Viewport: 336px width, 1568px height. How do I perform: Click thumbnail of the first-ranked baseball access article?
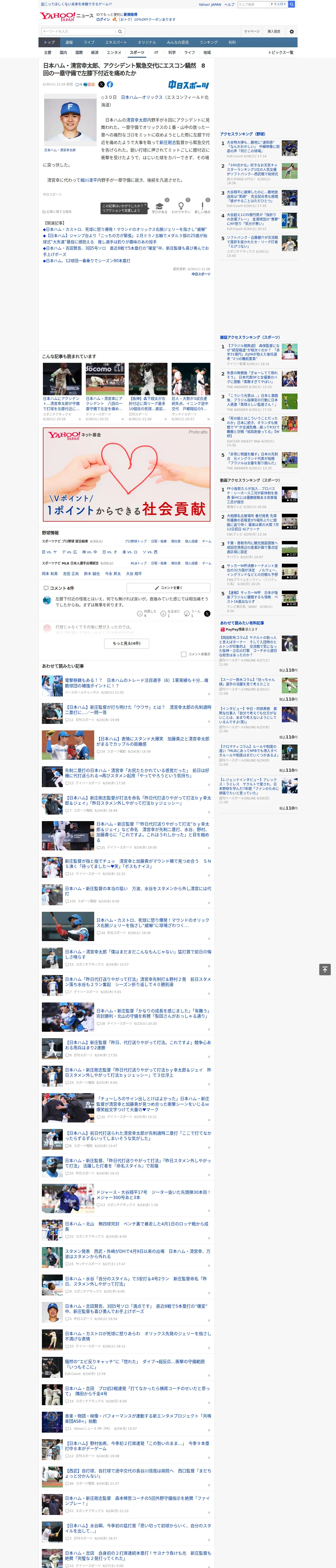pyautogui.click(x=290, y=148)
